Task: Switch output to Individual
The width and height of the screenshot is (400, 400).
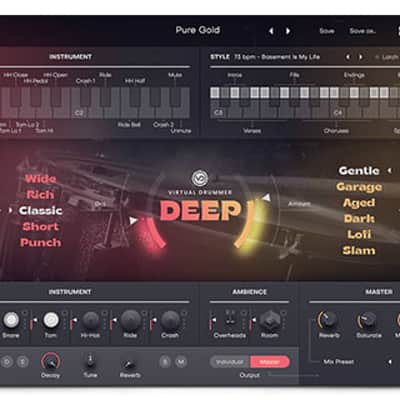Action: tap(230, 362)
